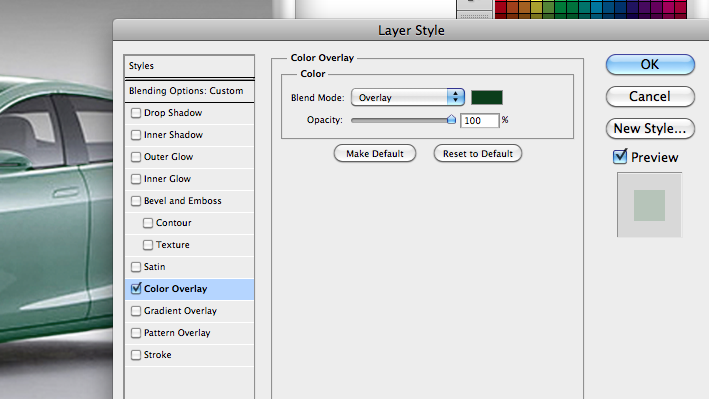Click the Cancel button
The image size is (709, 399).
point(650,96)
